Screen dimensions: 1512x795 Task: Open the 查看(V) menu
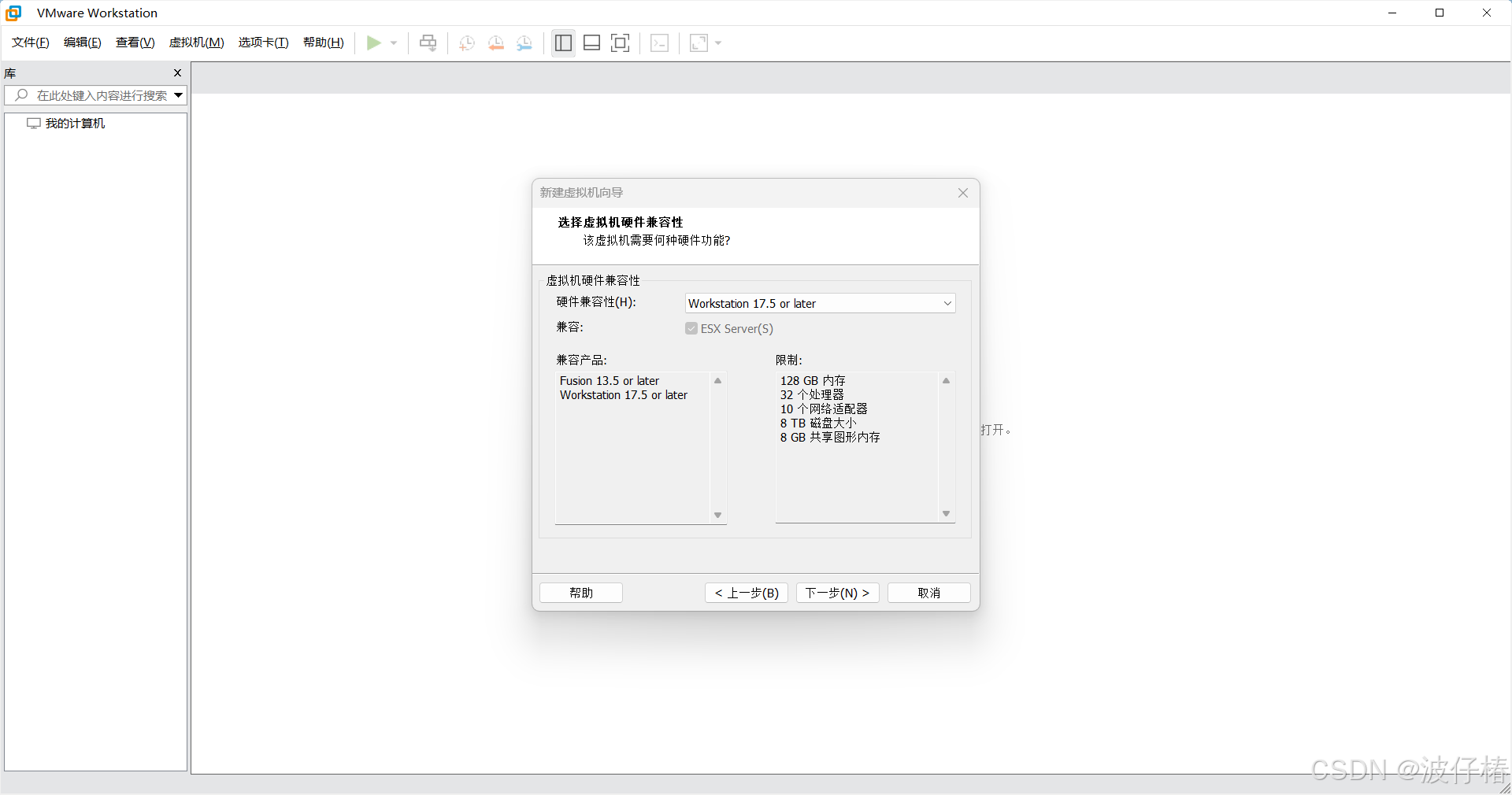tap(135, 43)
